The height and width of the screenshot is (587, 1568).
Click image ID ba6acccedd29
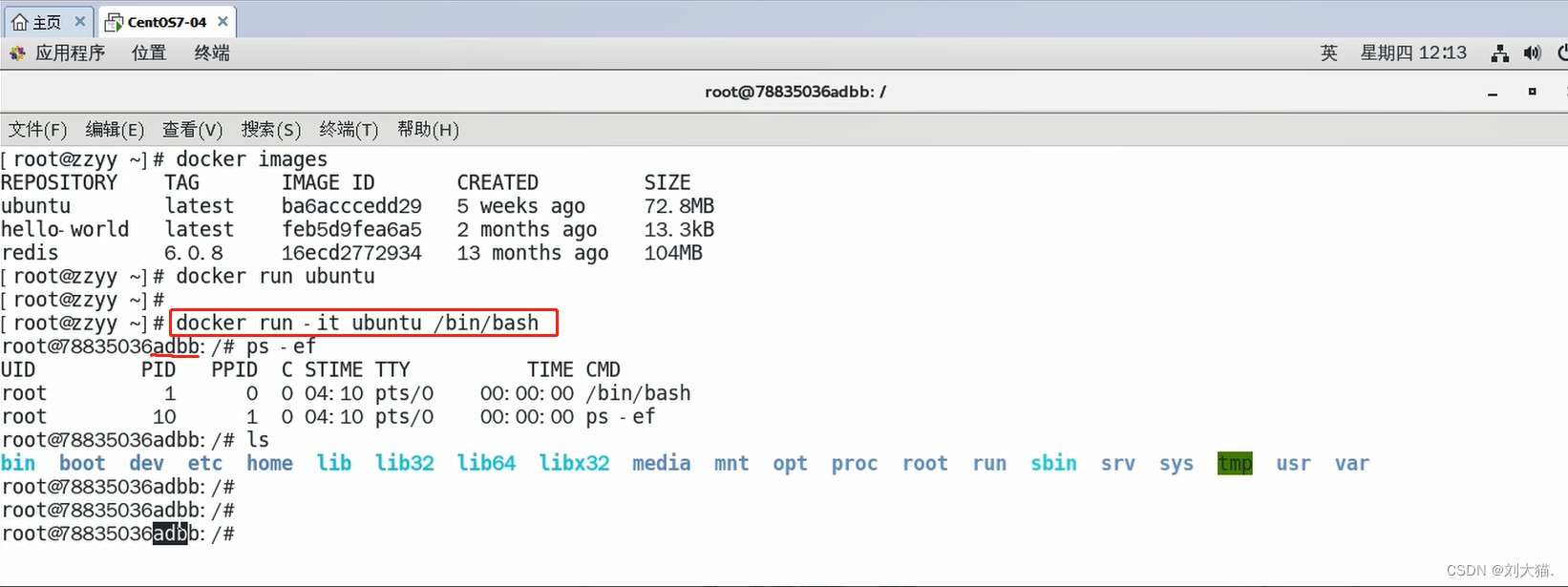pos(351,206)
